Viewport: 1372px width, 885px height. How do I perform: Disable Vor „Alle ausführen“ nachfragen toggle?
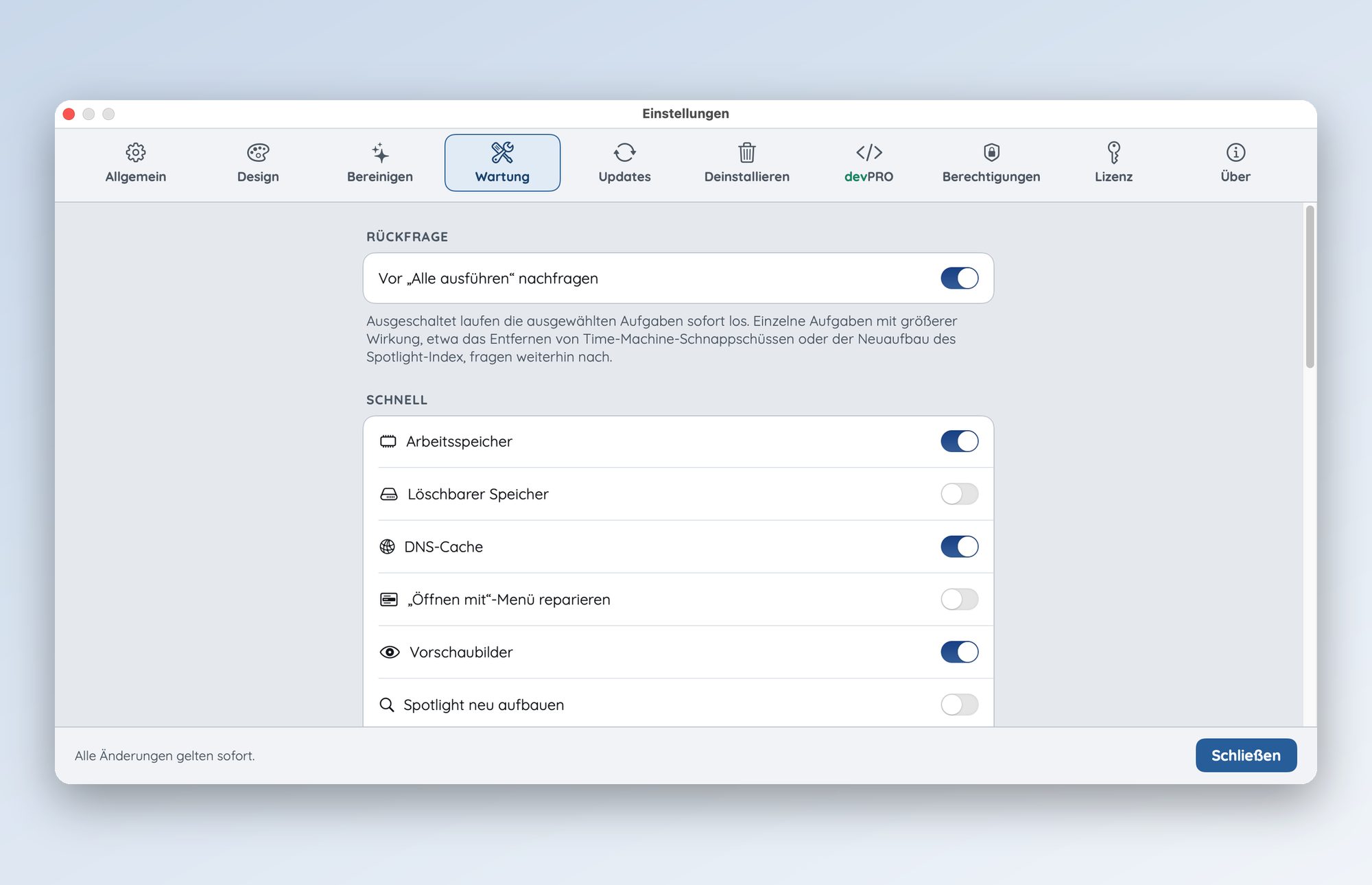959,279
